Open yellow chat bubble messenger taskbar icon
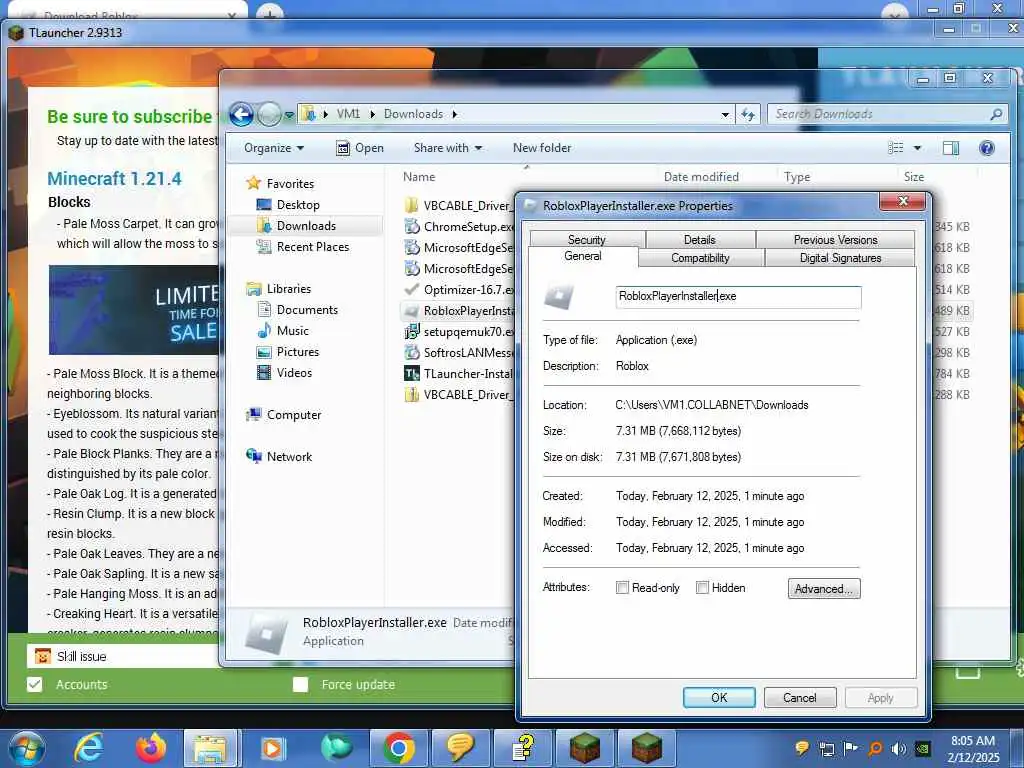Image resolution: width=1024 pixels, height=768 pixels. coord(460,749)
